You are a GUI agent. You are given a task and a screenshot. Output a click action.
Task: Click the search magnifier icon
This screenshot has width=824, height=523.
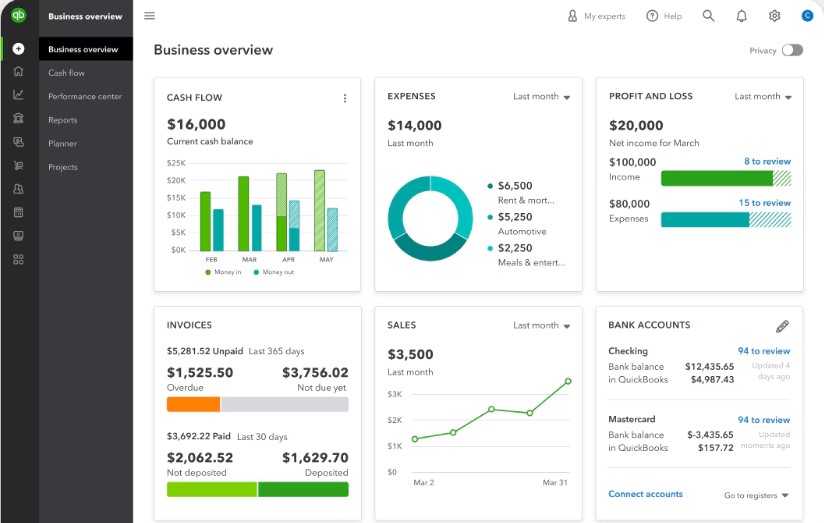point(708,16)
